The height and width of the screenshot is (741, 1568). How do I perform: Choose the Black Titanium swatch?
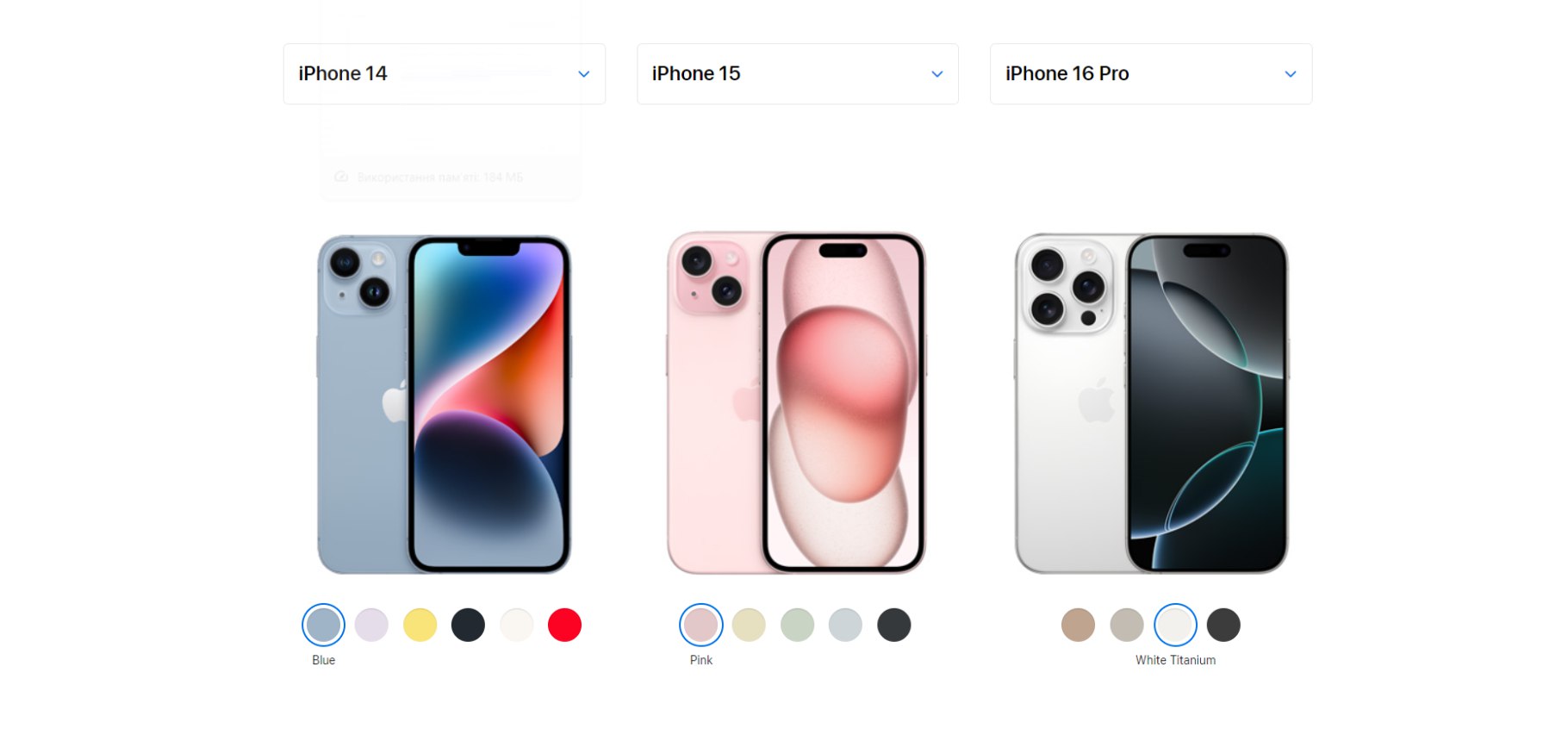click(x=1223, y=625)
